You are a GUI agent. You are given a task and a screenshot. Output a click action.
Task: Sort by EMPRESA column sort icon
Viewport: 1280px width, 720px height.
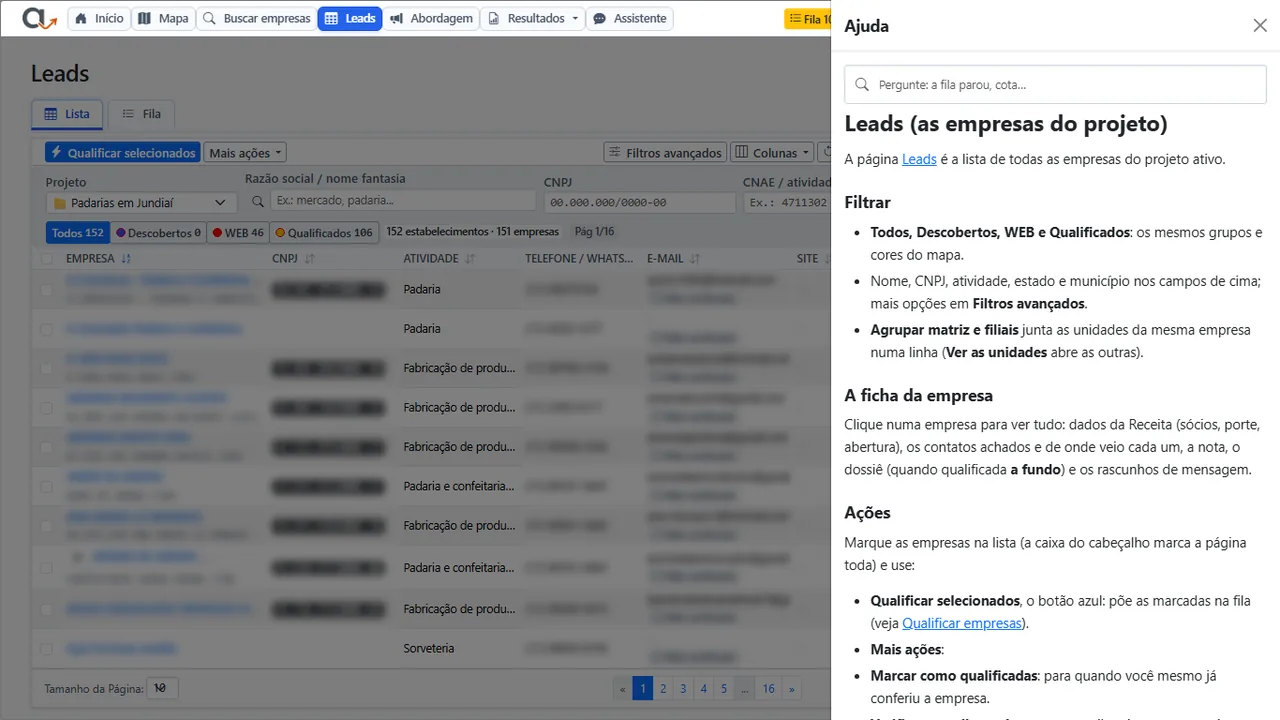coord(126,259)
